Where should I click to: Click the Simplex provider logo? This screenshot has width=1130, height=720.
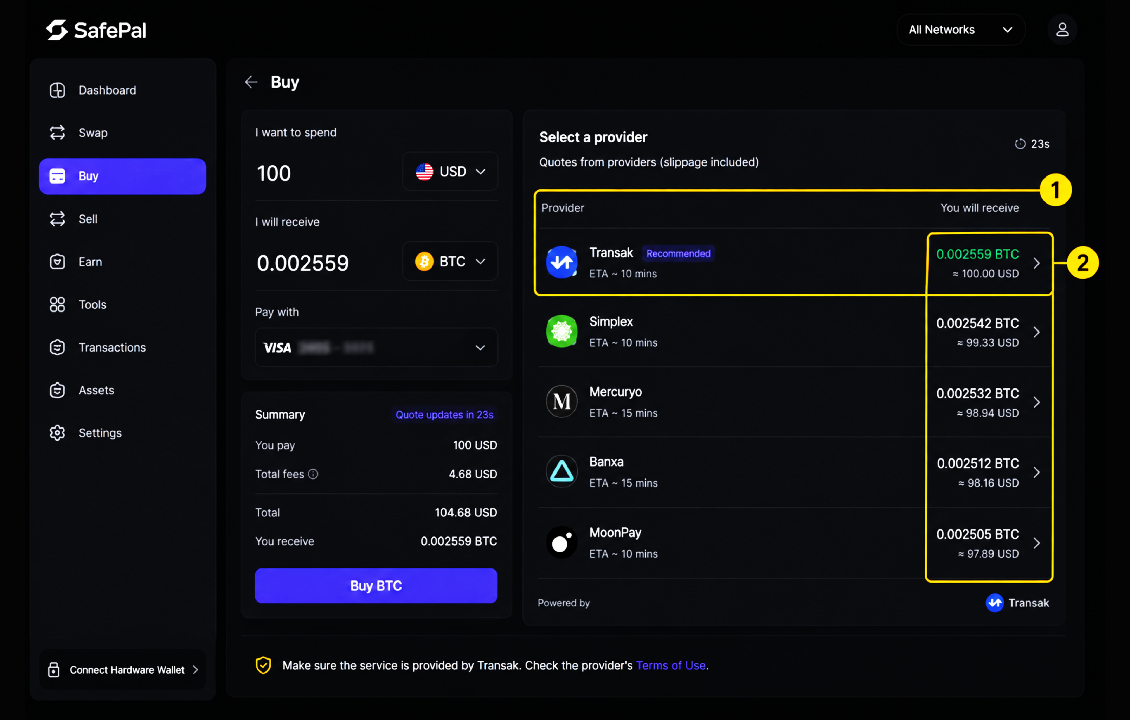[x=561, y=332]
